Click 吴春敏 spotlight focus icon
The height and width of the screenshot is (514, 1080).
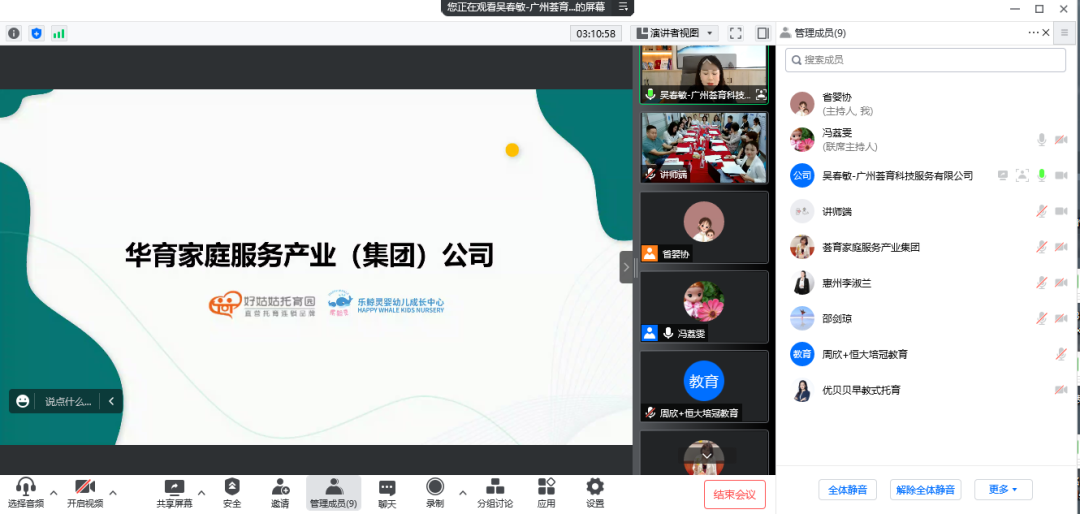(x=1022, y=176)
